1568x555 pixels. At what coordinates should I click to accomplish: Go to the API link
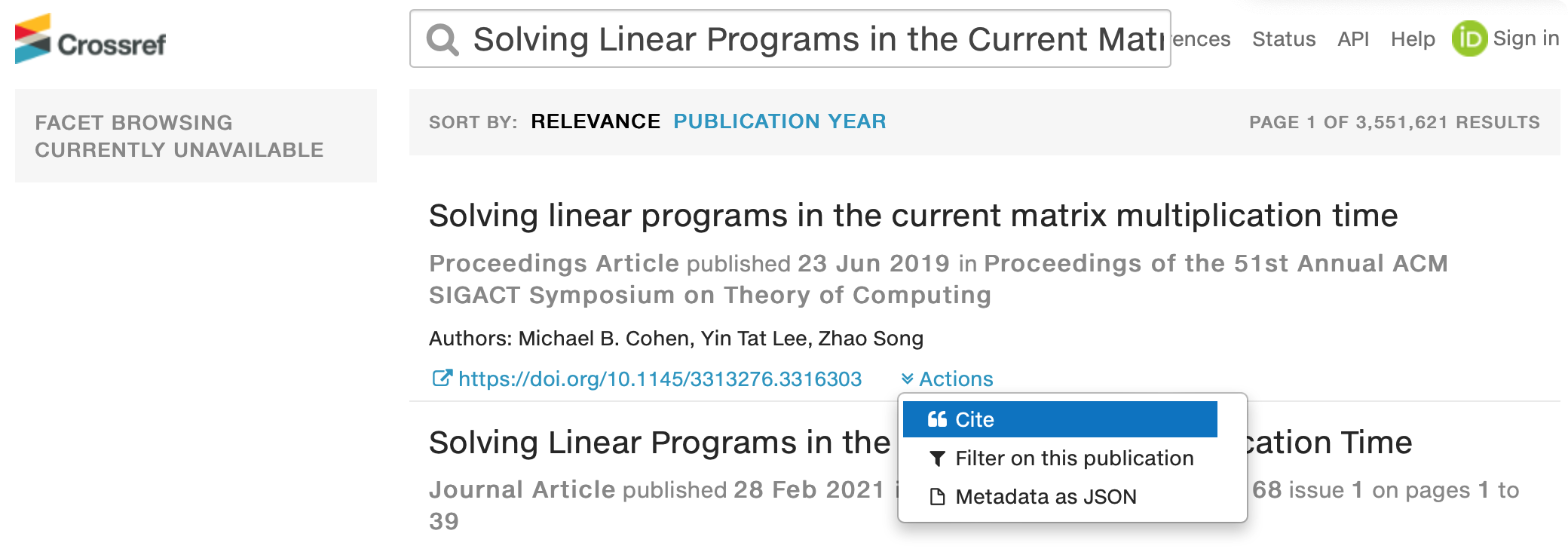point(1352,39)
